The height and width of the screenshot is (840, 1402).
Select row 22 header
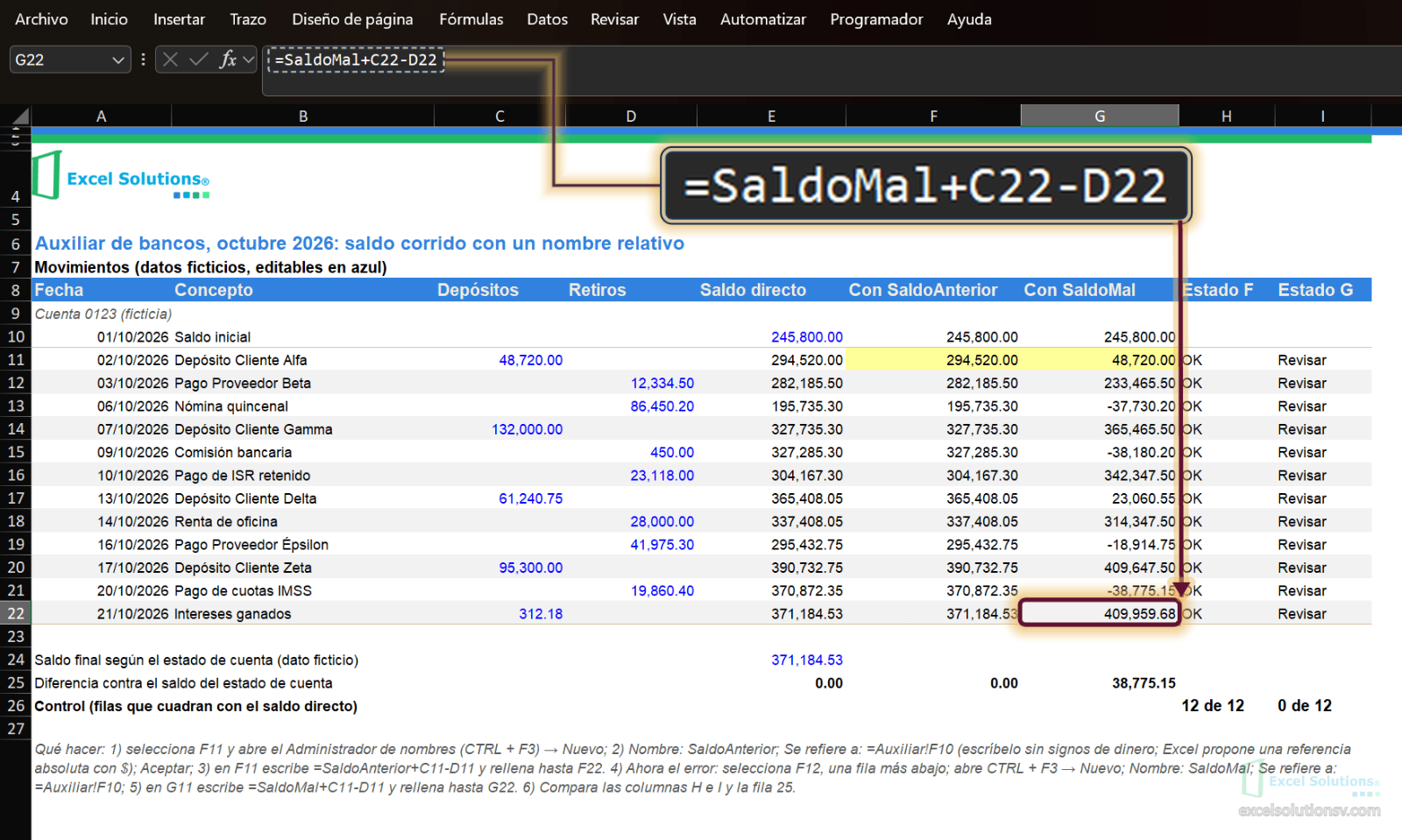click(16, 613)
